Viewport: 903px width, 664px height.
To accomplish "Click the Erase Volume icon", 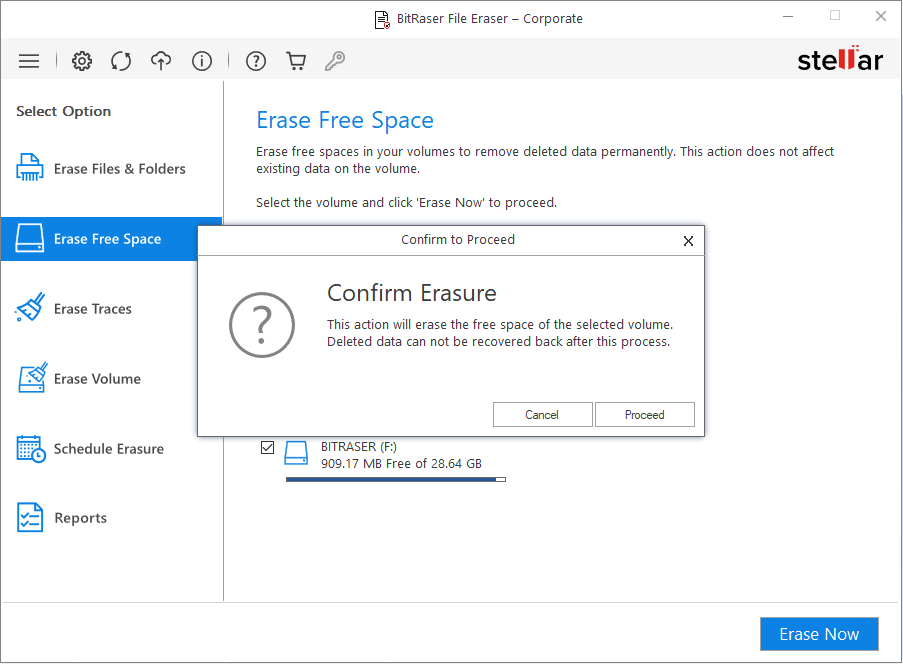I will 32,378.
